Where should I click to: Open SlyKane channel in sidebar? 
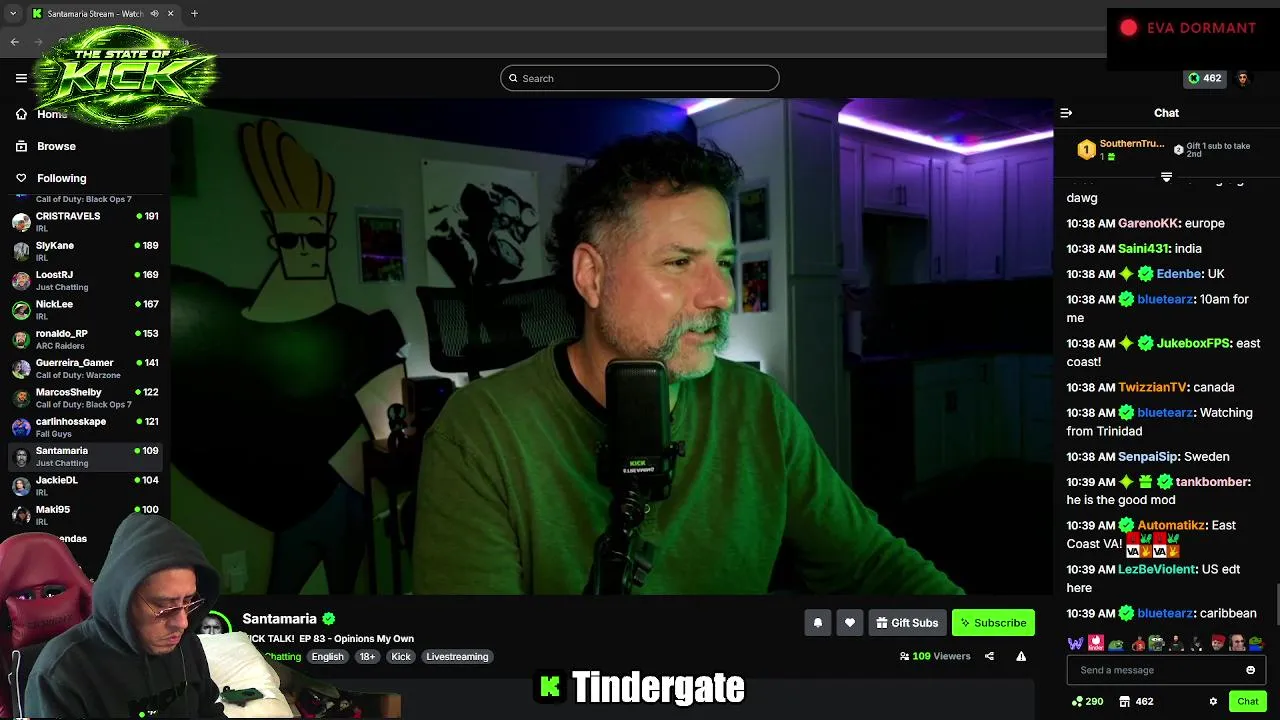[85, 251]
